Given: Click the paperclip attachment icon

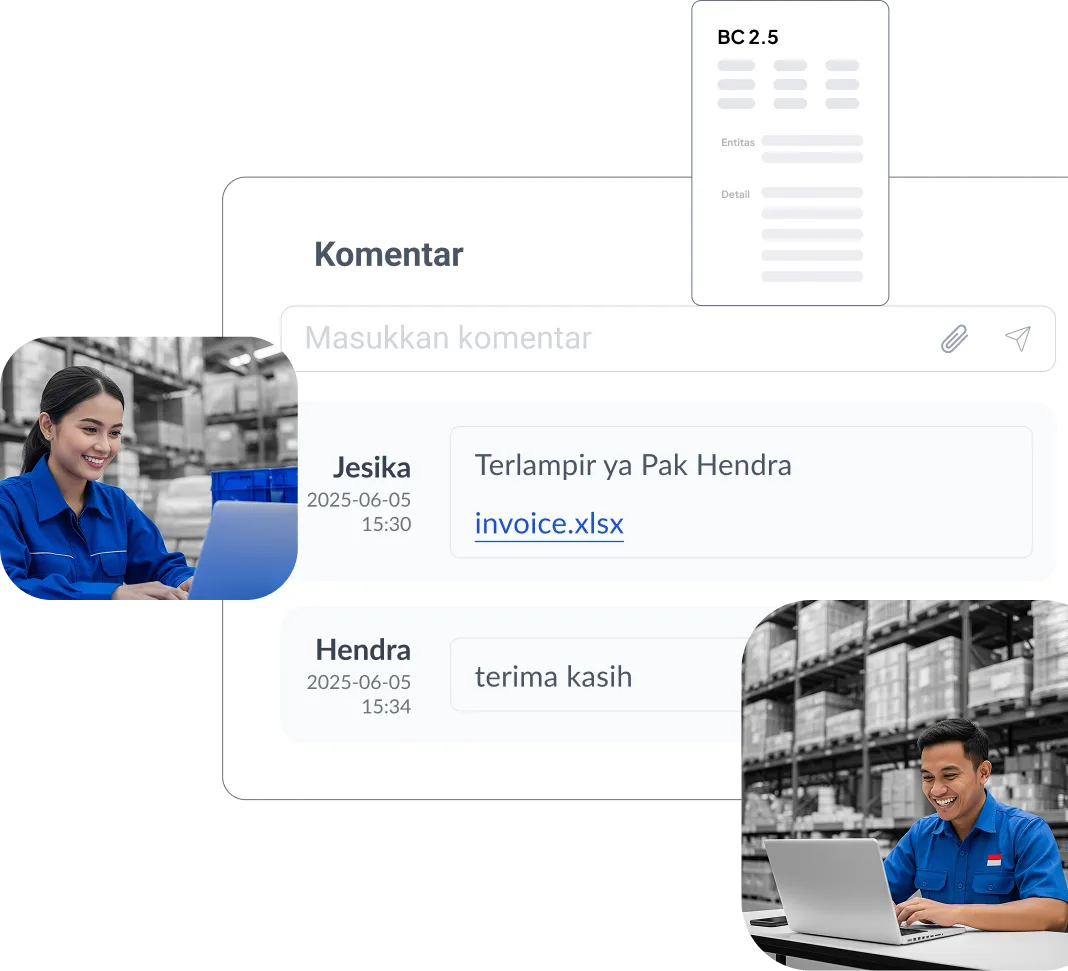Looking at the screenshot, I should [x=954, y=338].
